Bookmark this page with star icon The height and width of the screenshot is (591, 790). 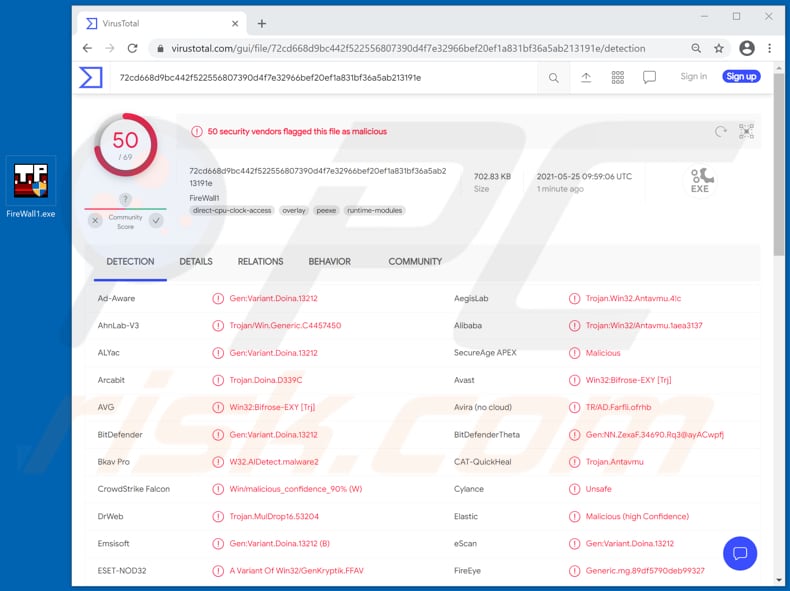(x=719, y=48)
